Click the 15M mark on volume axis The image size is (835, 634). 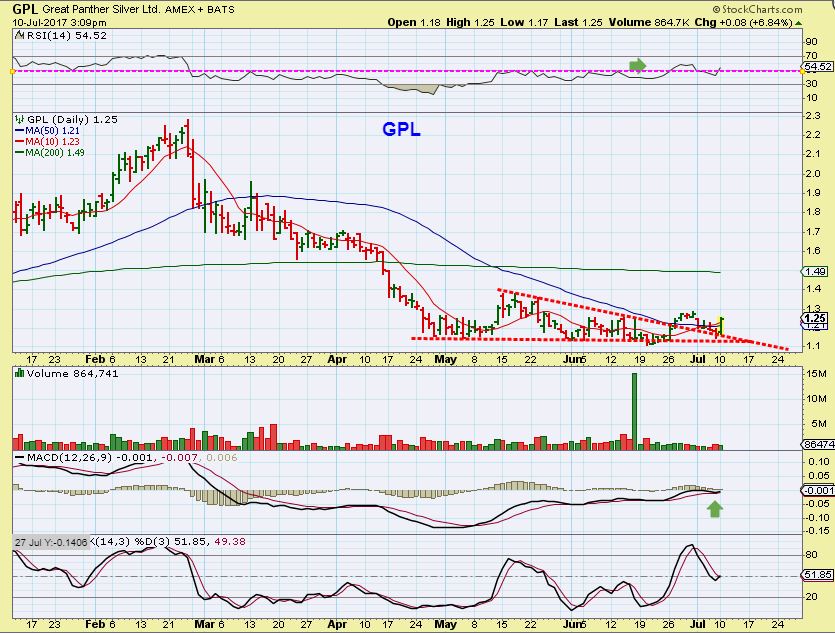[x=816, y=374]
